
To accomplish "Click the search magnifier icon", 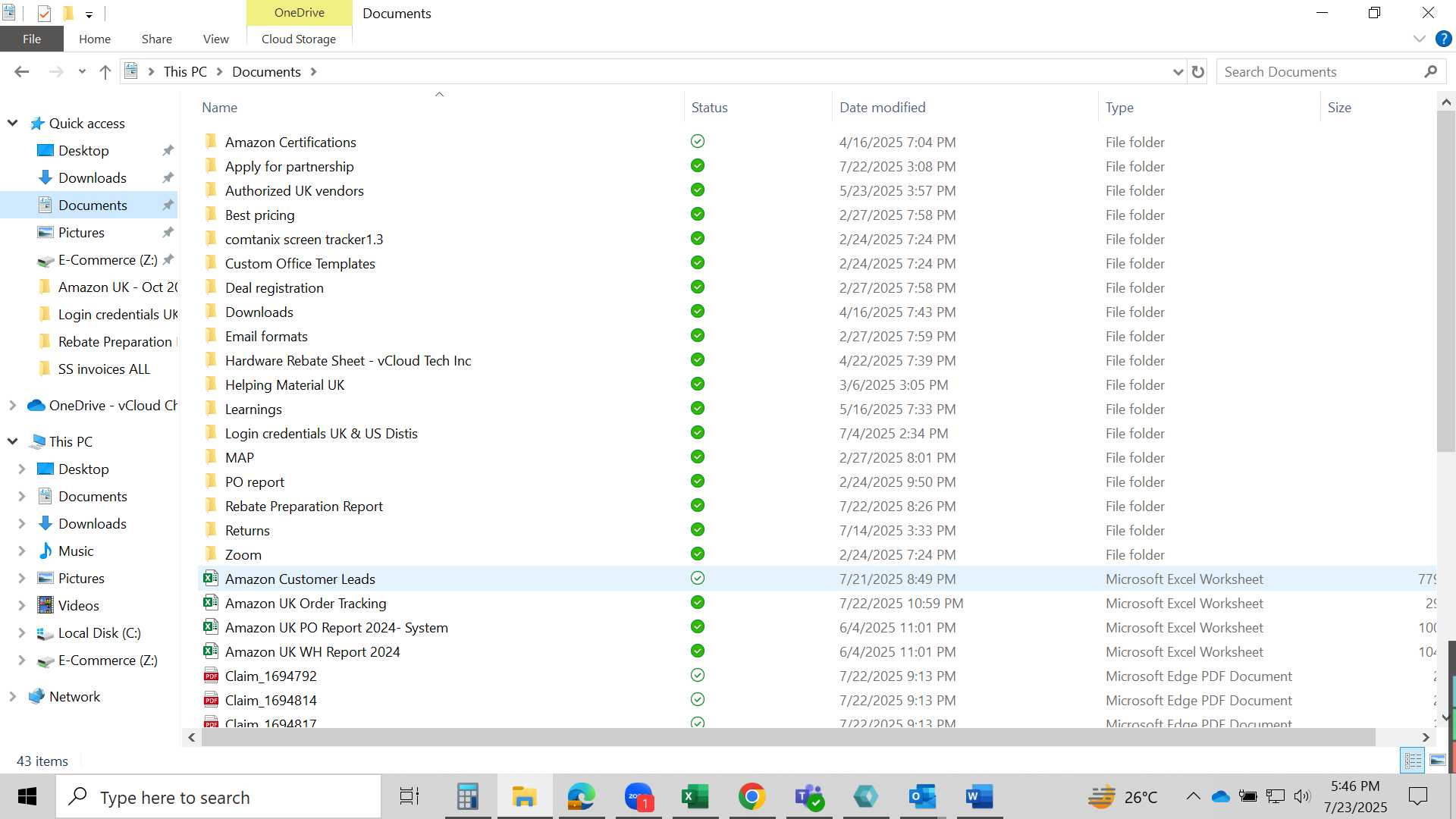I will 1430,71.
